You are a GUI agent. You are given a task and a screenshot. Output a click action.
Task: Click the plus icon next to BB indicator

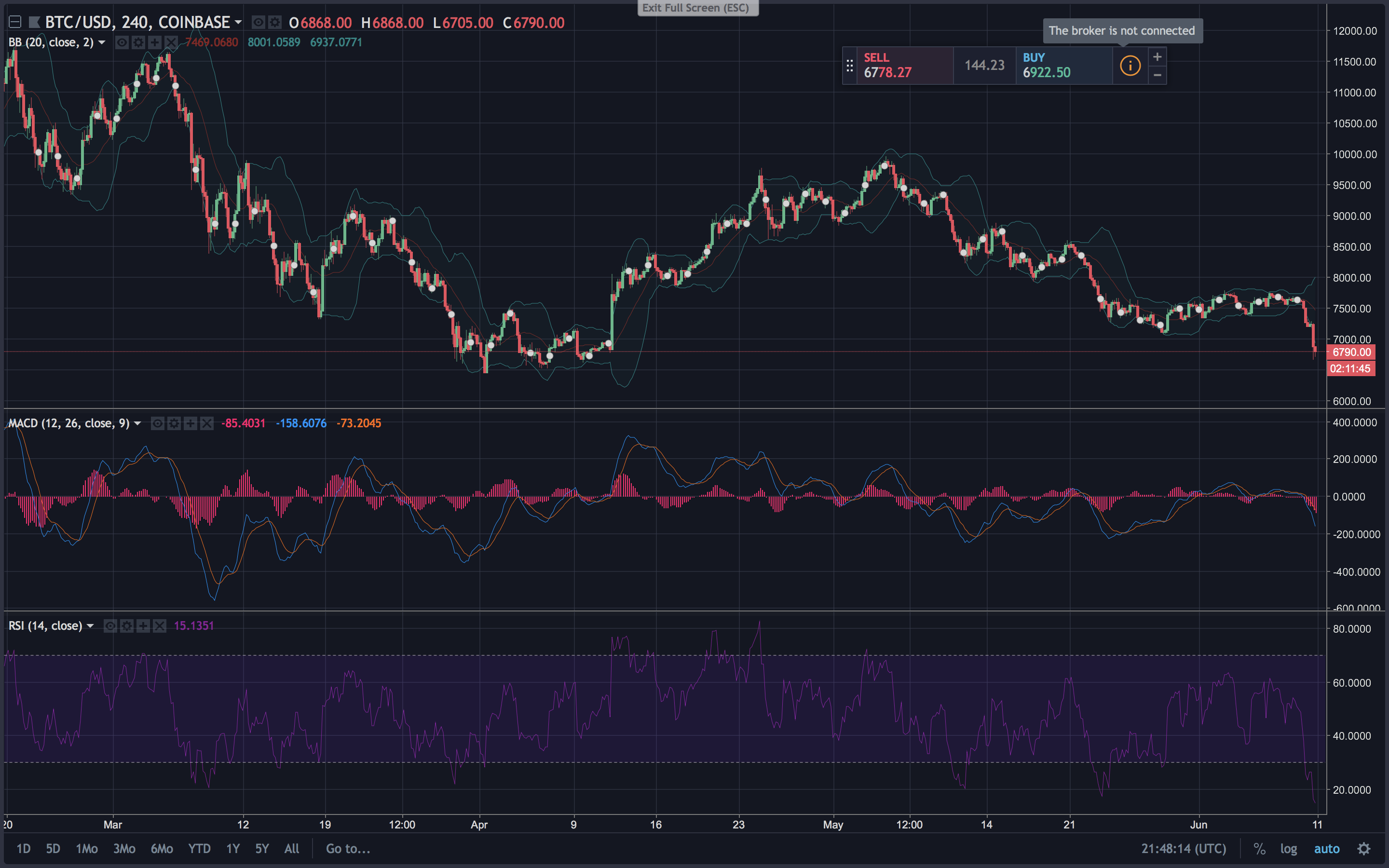(x=154, y=42)
